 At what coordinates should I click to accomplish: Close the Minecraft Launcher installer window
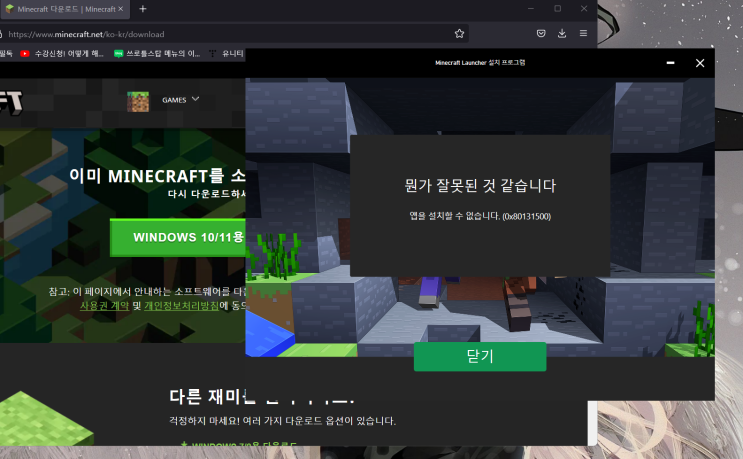point(700,63)
